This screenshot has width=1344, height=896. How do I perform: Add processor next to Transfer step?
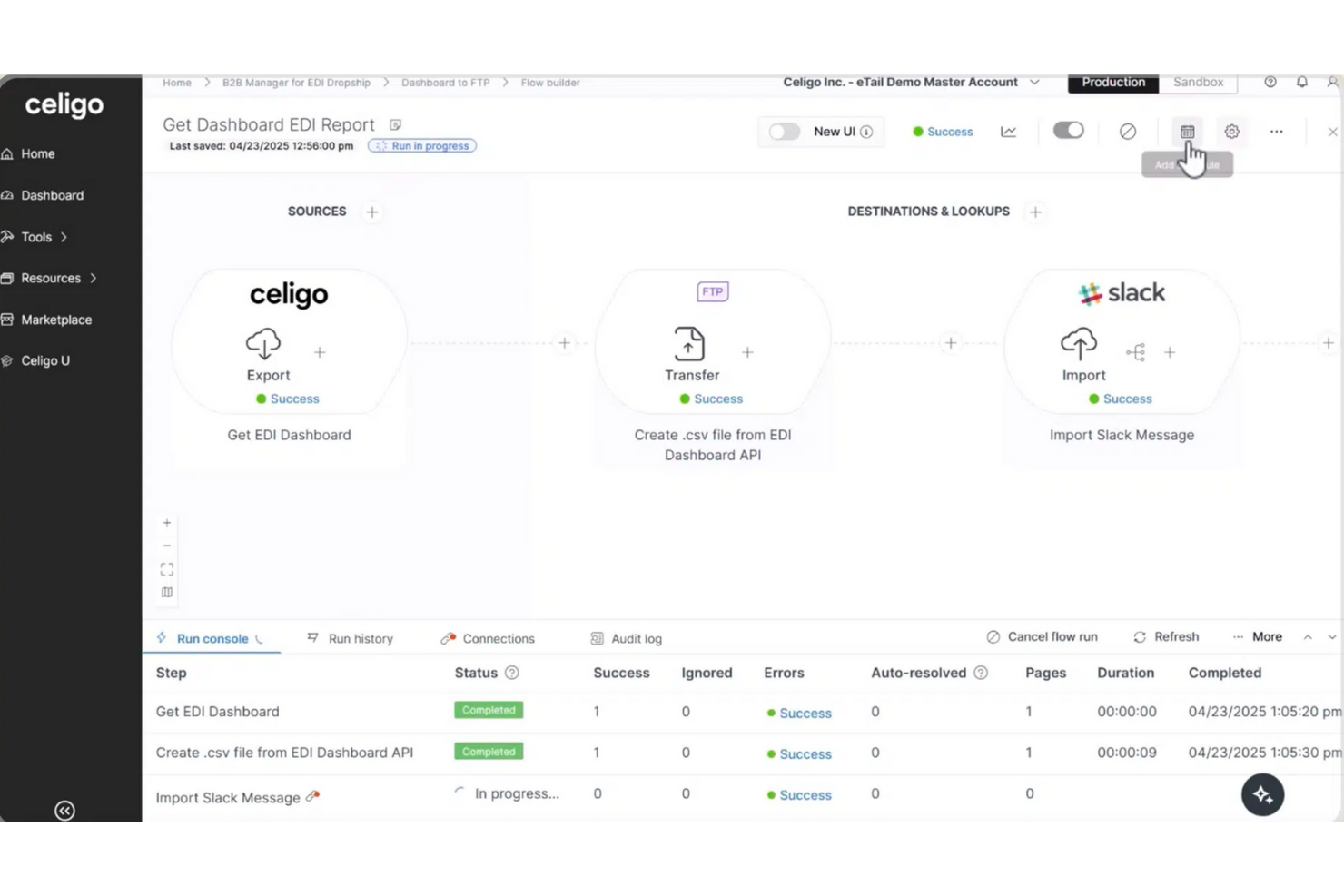point(747,352)
